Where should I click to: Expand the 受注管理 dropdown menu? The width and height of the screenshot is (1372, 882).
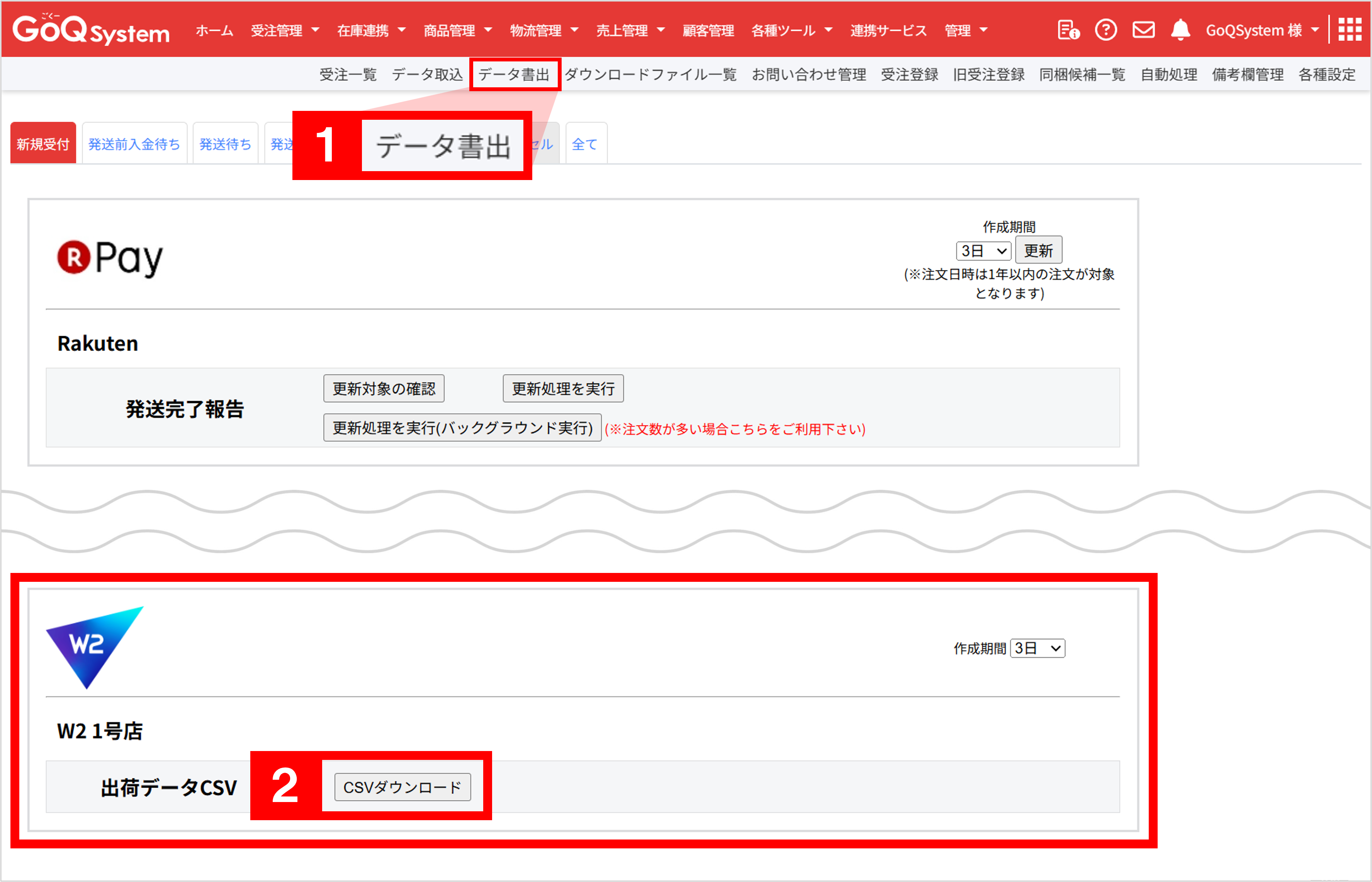point(285,31)
